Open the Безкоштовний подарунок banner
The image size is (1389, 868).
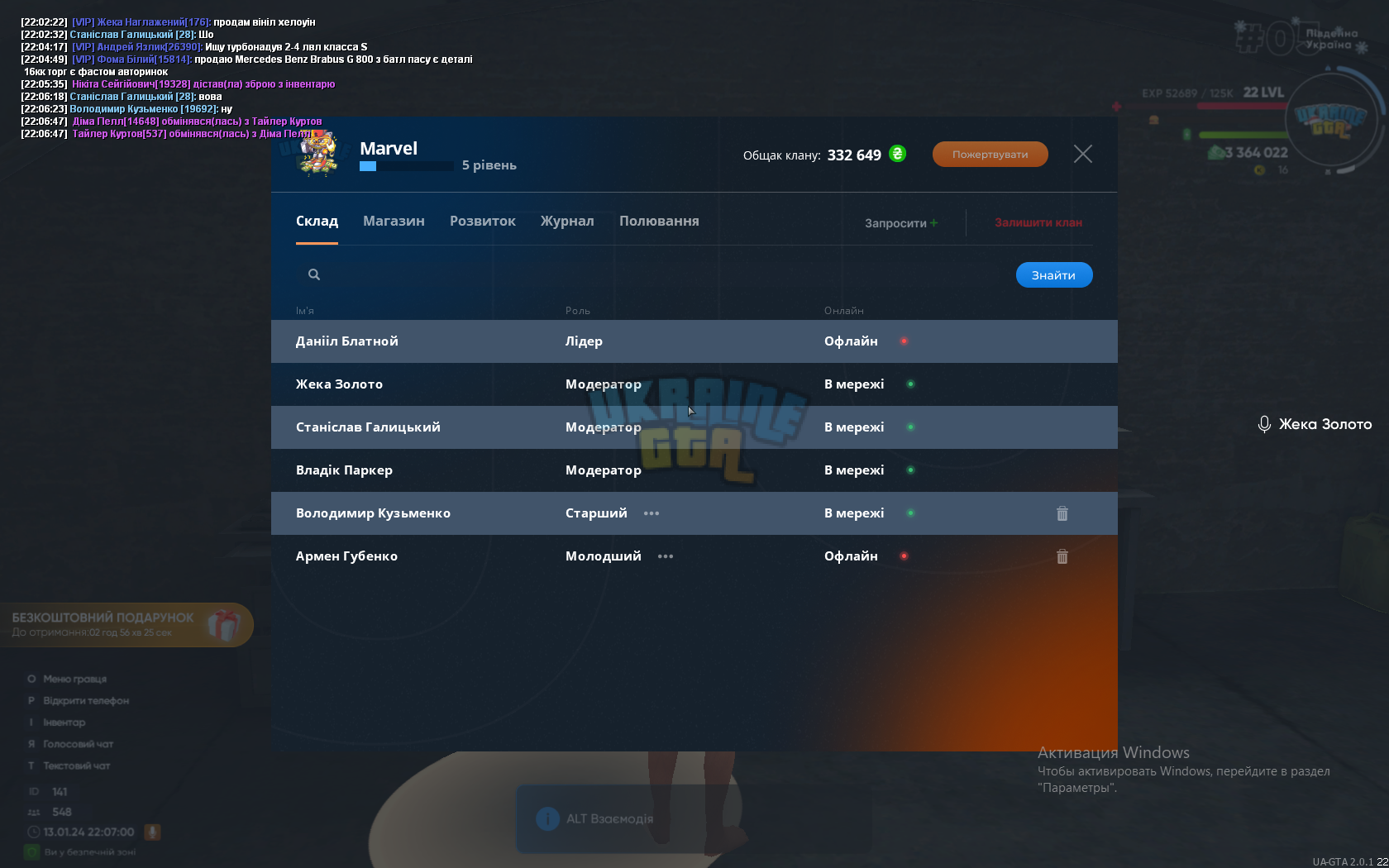(126, 625)
